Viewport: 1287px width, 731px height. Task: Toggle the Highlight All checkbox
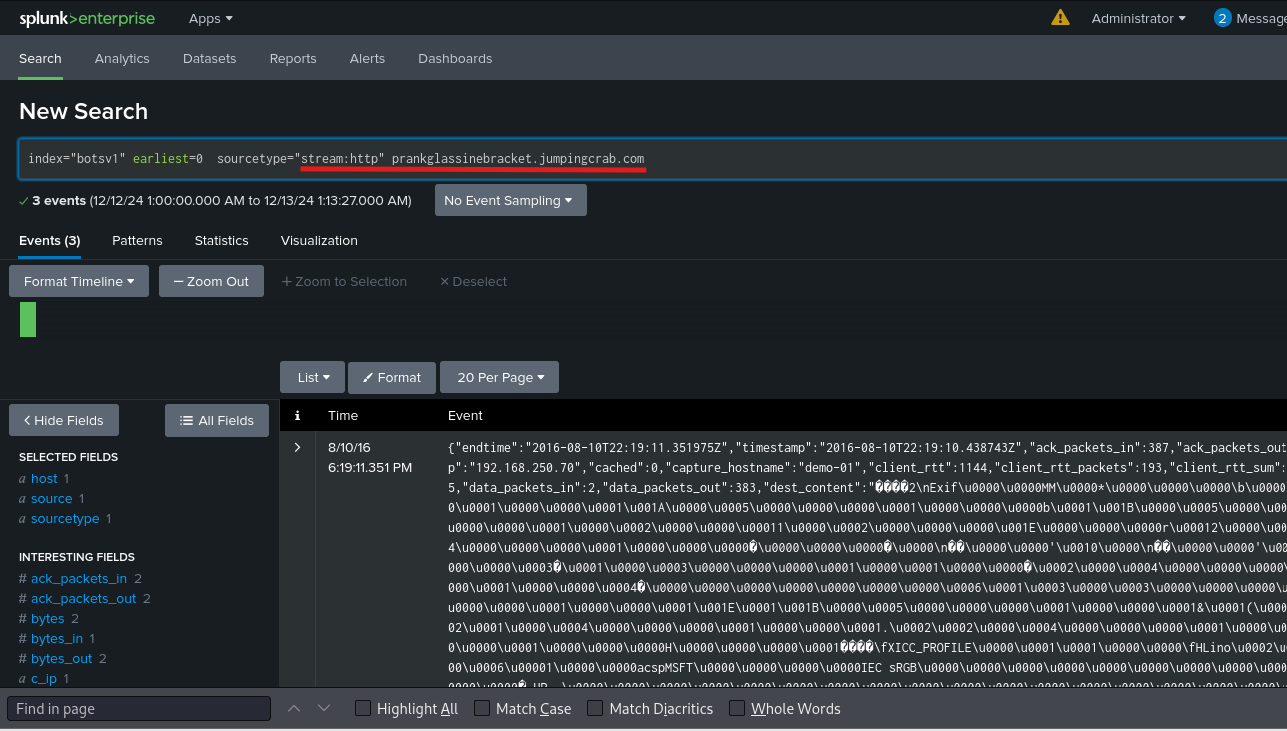pos(364,708)
